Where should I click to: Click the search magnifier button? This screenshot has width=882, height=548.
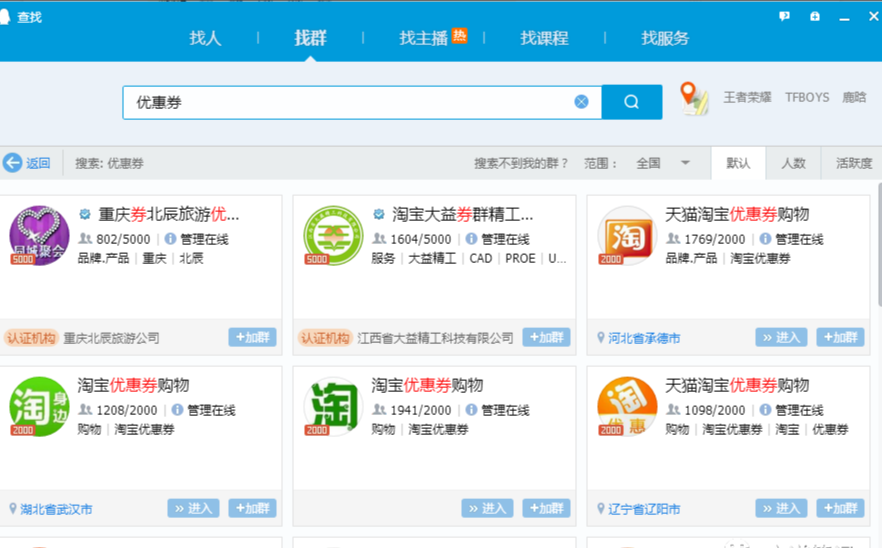632,102
